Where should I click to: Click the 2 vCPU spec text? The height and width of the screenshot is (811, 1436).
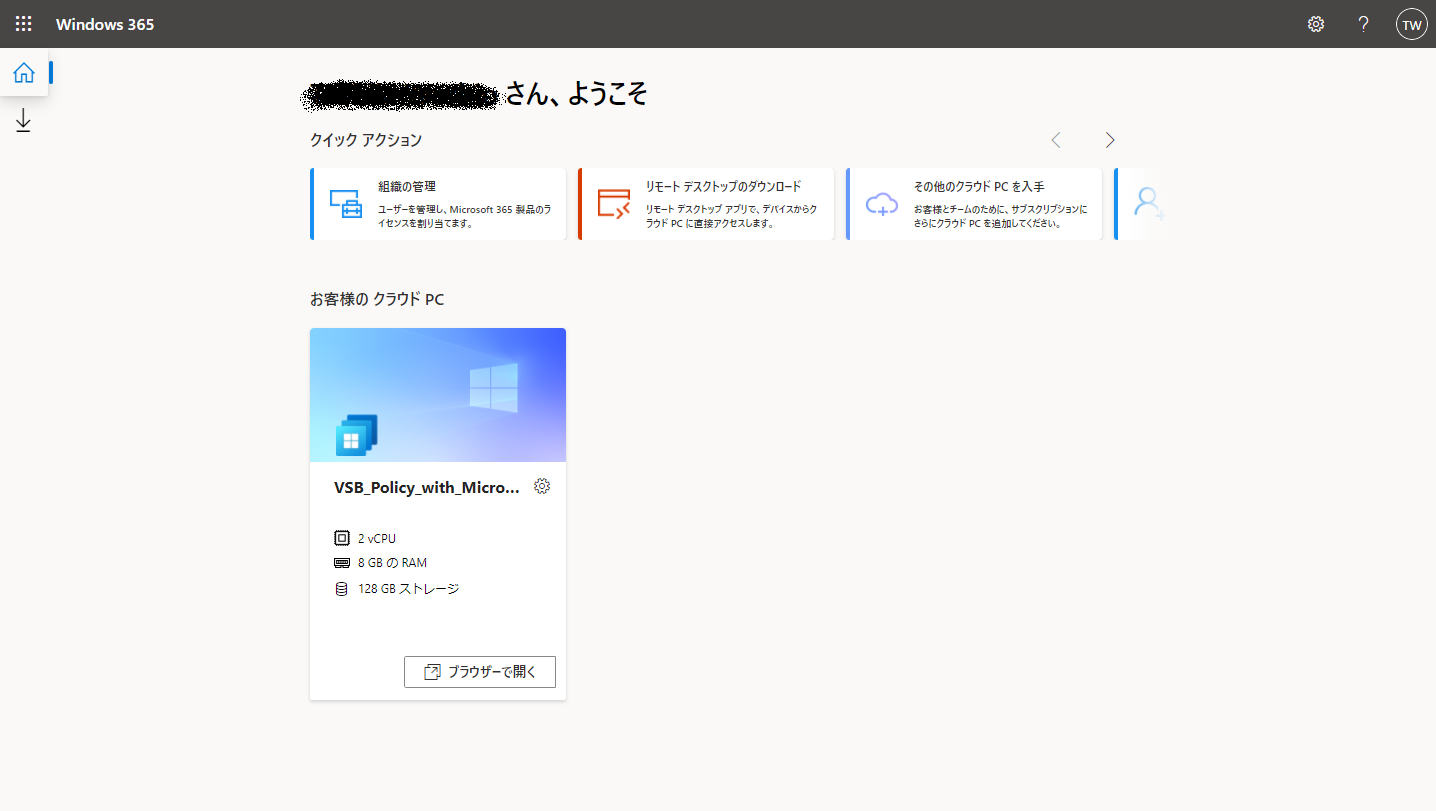coord(377,538)
